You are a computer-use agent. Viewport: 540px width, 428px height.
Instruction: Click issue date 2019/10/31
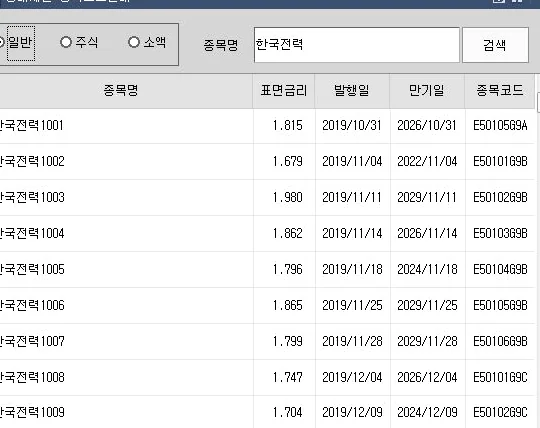(x=352, y=126)
